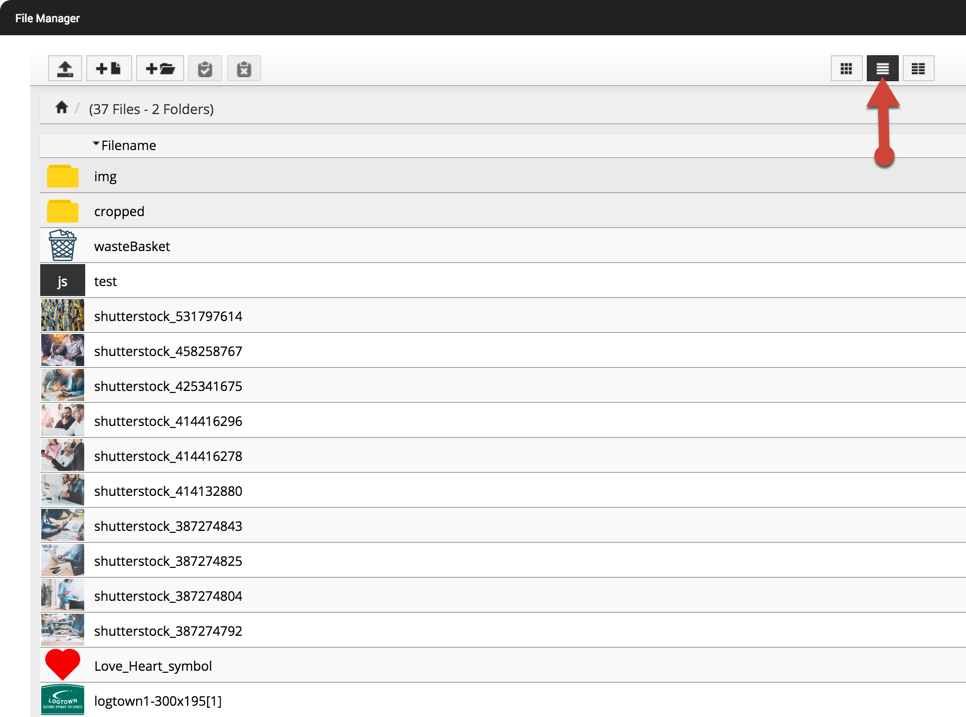The width and height of the screenshot is (966, 717).
Task: Open thumbnail of shutterstock_414132880
Action: pos(63,491)
